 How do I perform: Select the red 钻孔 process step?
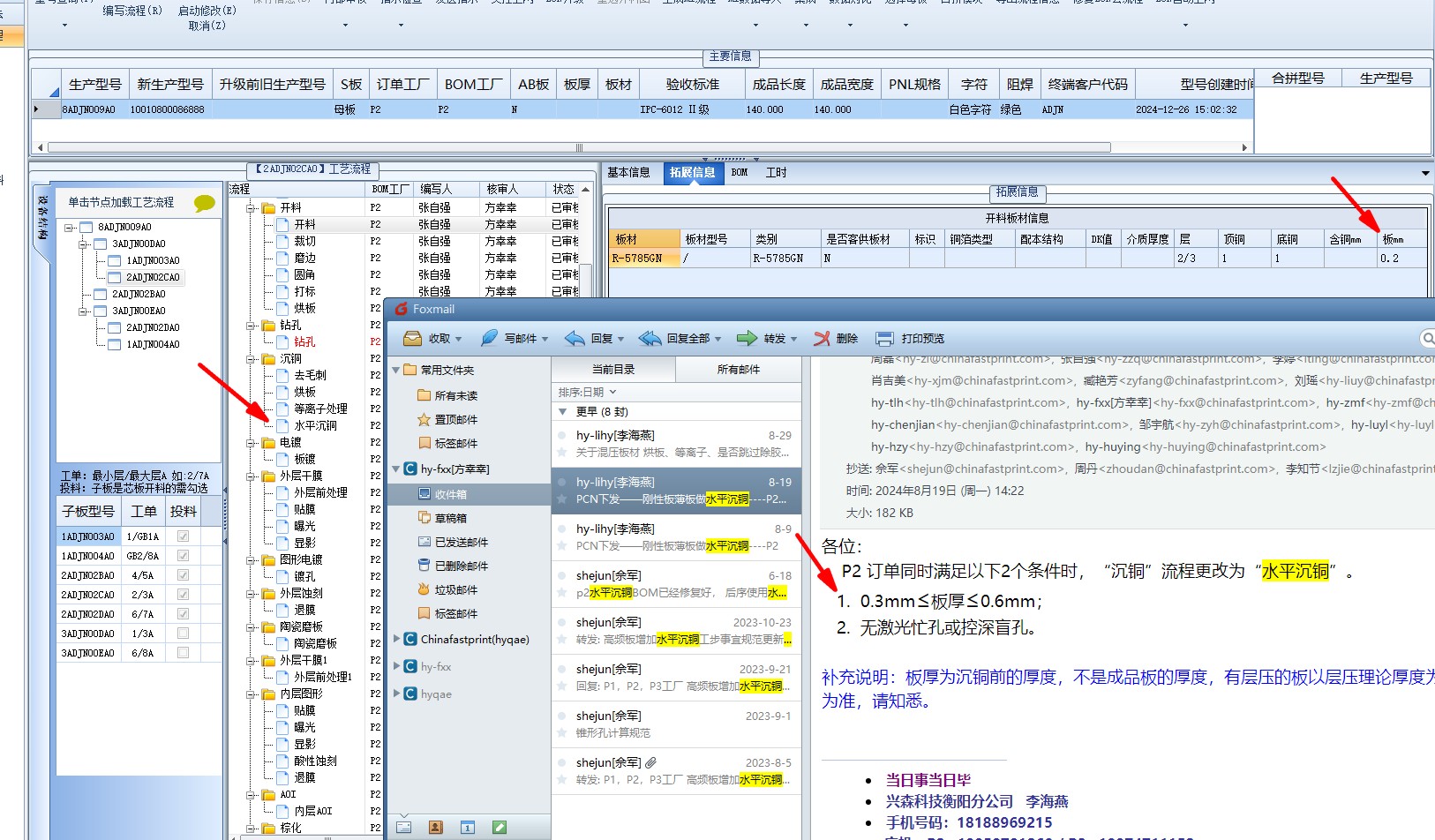pyautogui.click(x=304, y=341)
